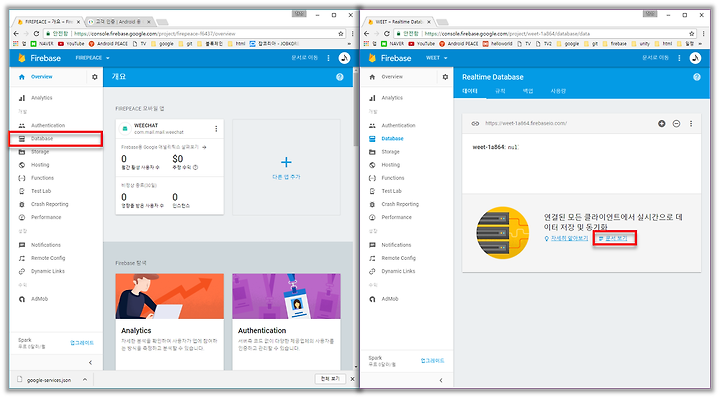Click YouTube bookmark in left browser

click(71, 44)
